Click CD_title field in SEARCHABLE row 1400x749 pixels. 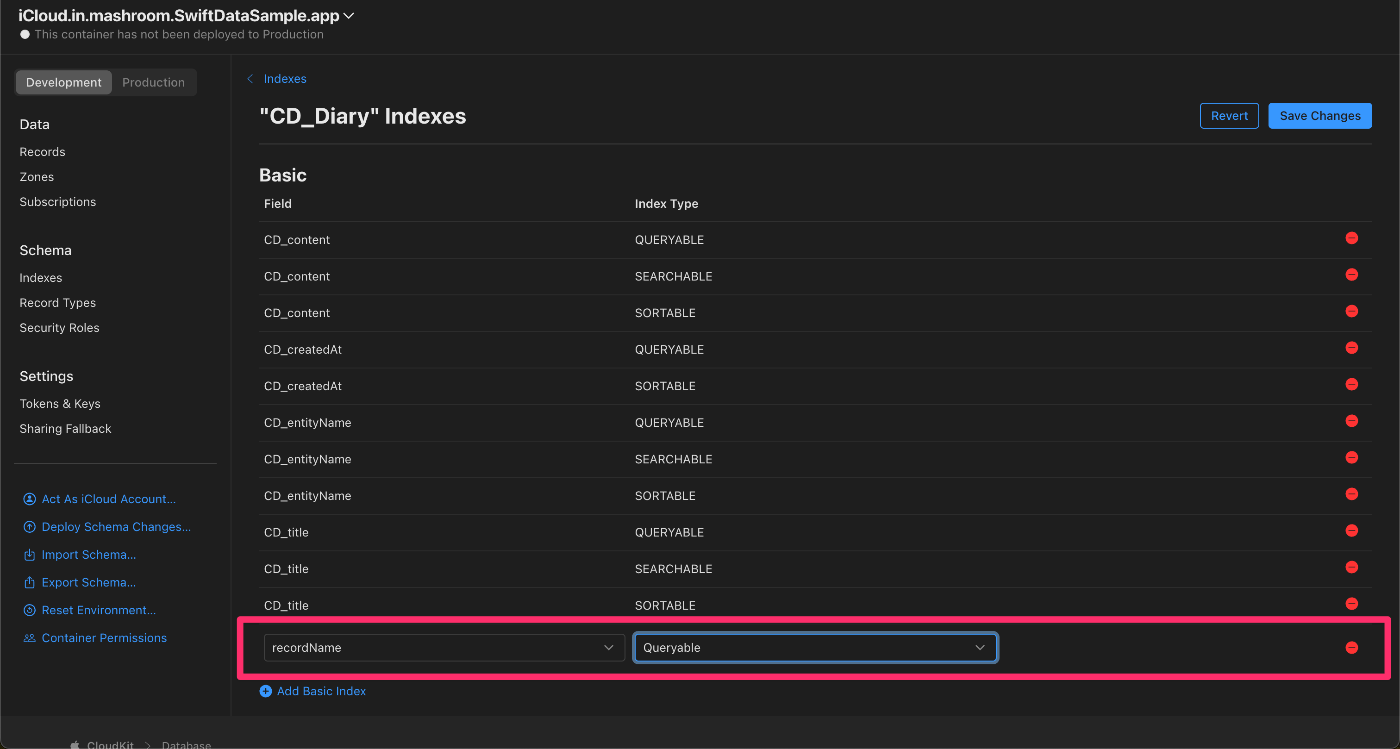[286, 568]
